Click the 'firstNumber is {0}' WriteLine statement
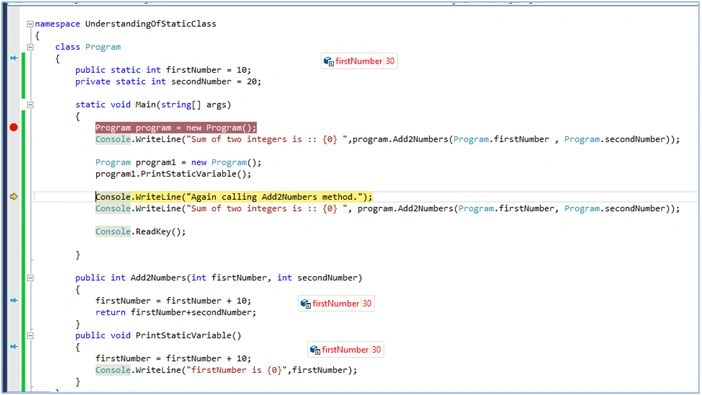This screenshot has height=395, width=702. (x=226, y=370)
